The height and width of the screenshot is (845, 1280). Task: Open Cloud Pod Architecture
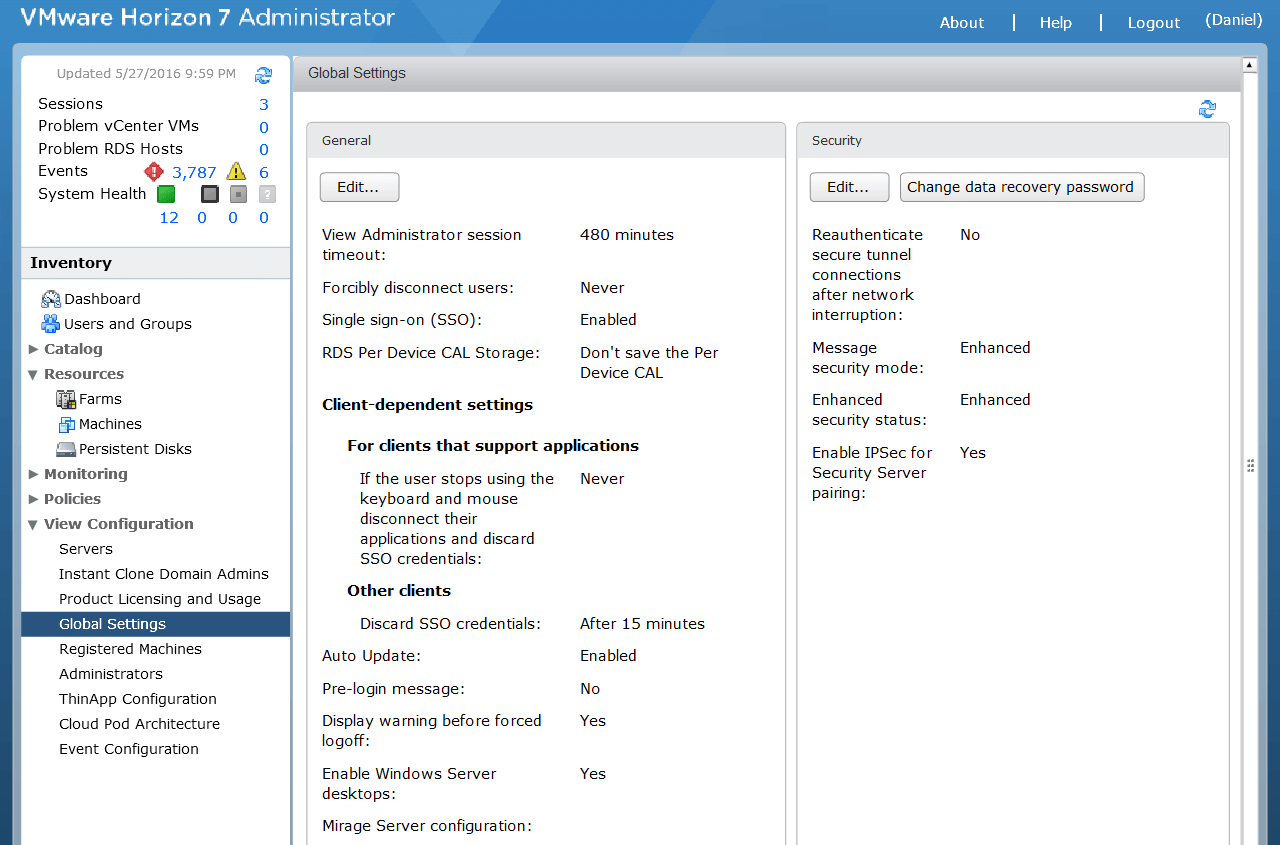[139, 724]
